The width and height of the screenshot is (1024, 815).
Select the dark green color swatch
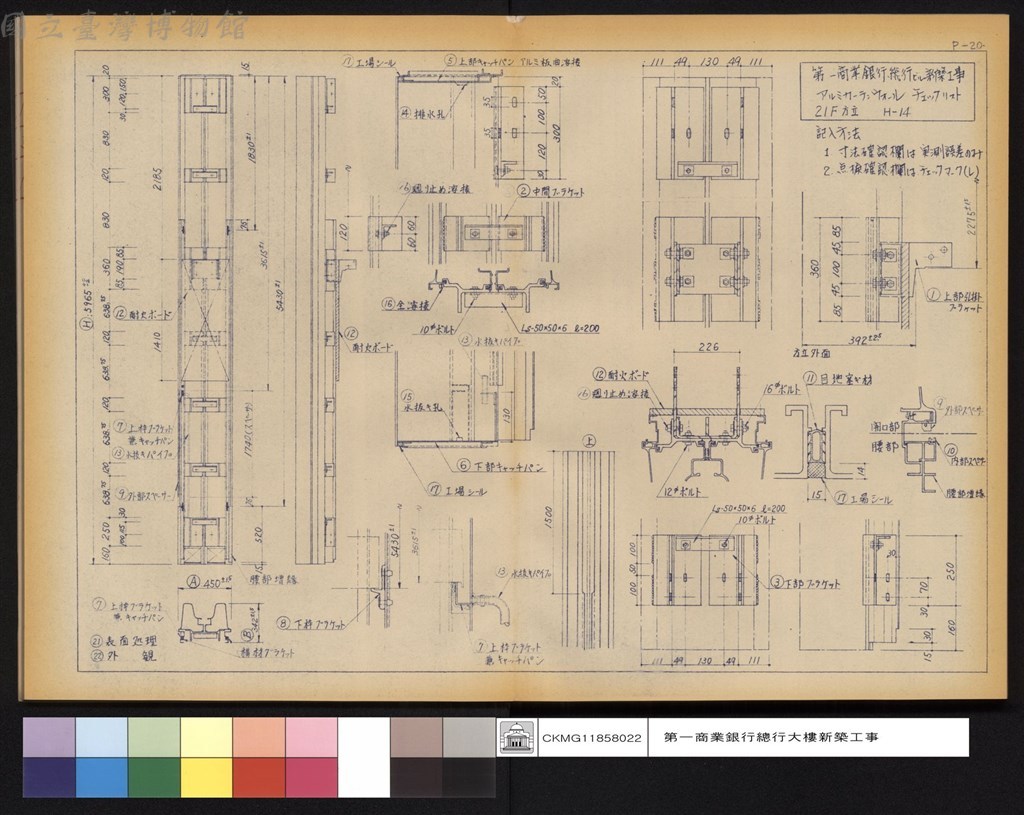154,777
